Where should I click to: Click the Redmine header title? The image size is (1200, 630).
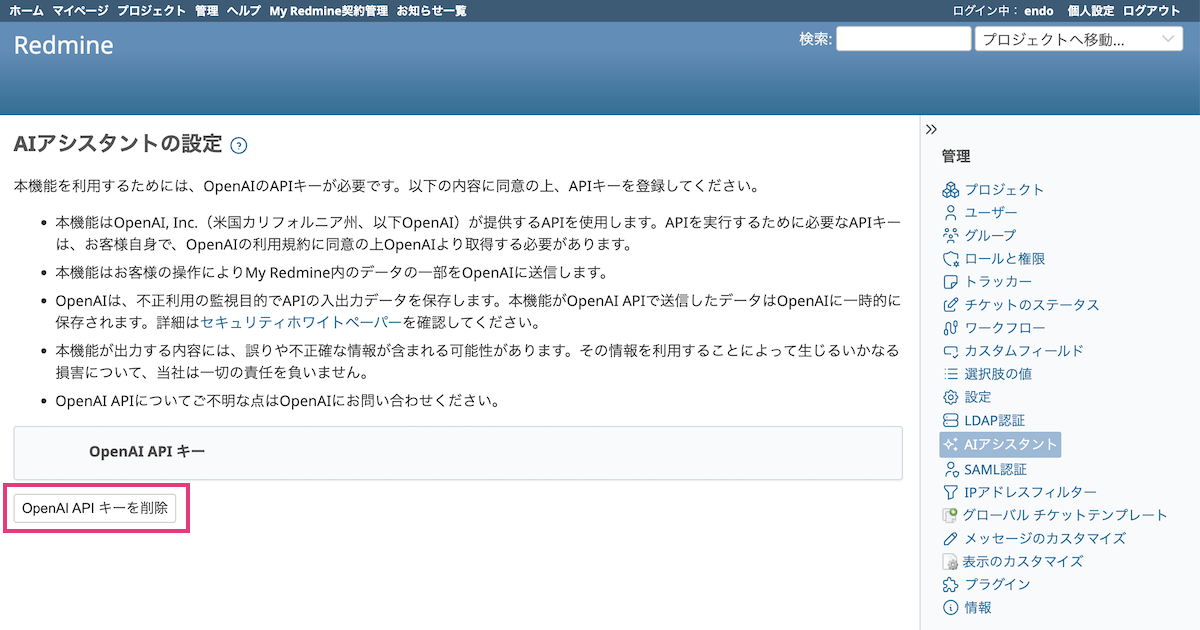point(64,46)
